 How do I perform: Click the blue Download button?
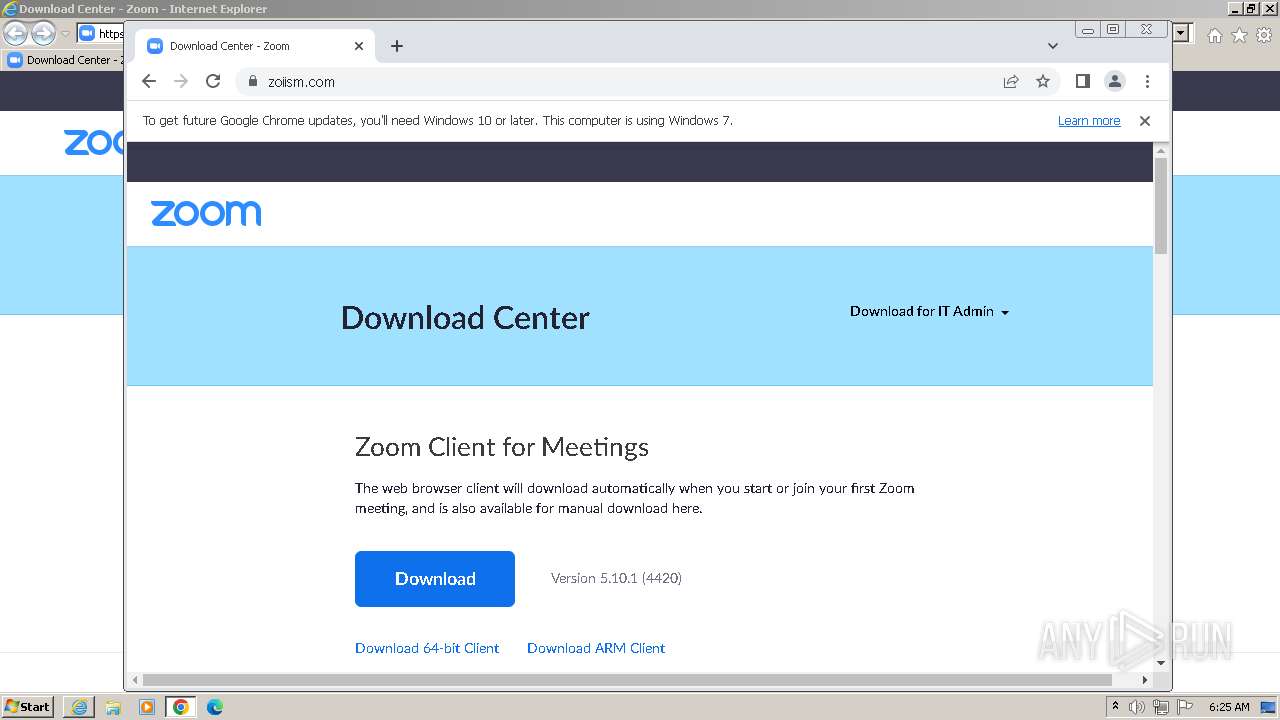point(435,579)
